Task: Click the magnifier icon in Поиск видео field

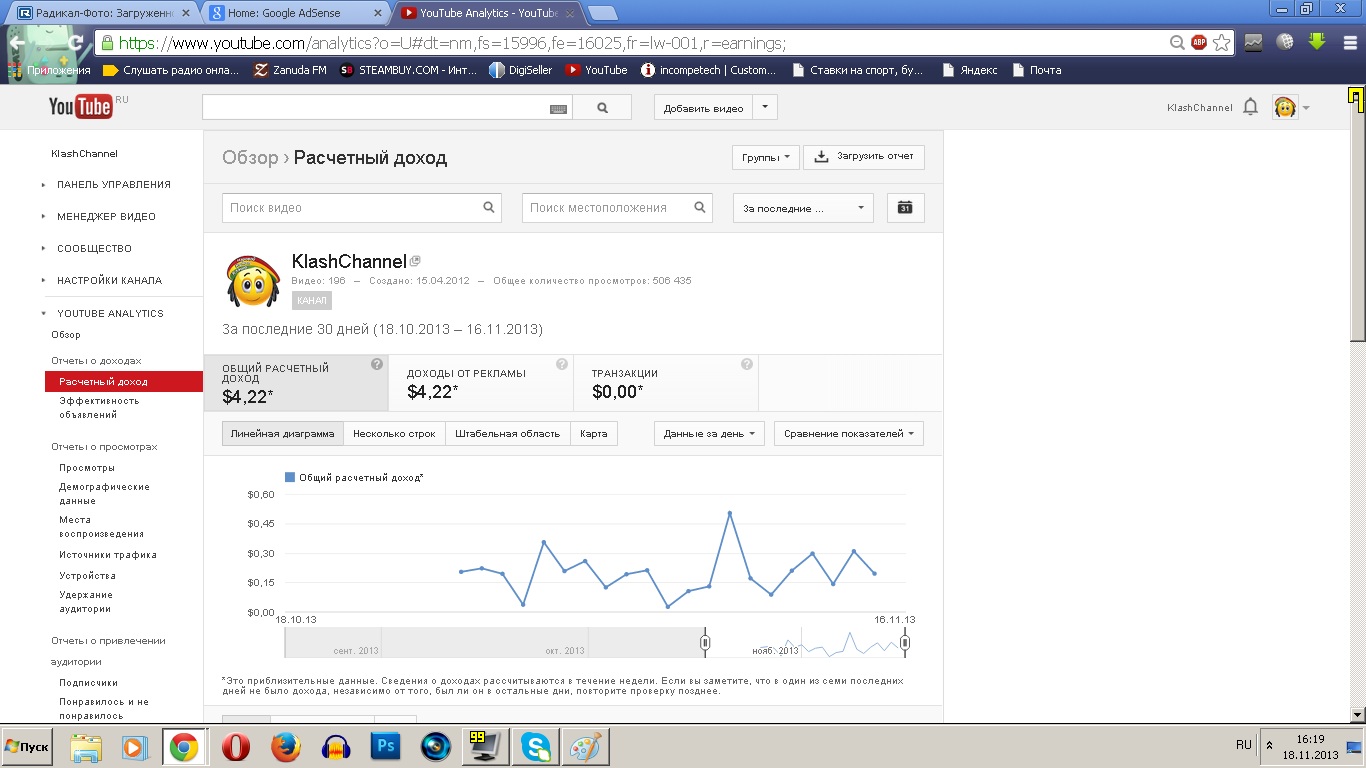Action: pyautogui.click(x=489, y=208)
